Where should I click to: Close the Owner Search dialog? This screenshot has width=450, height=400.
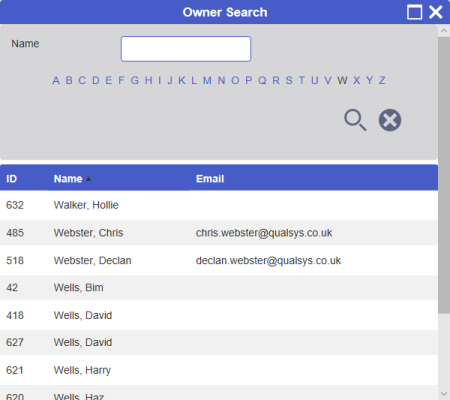pyautogui.click(x=436, y=12)
